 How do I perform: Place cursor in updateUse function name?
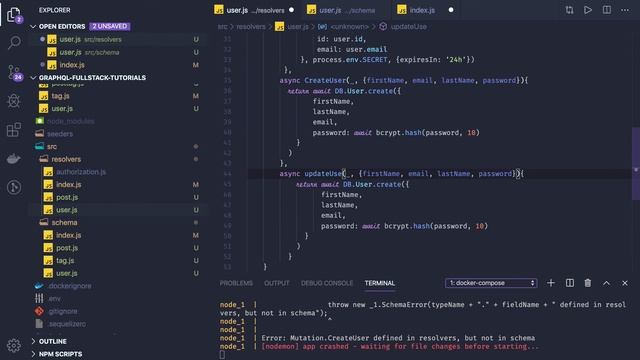(x=324, y=174)
